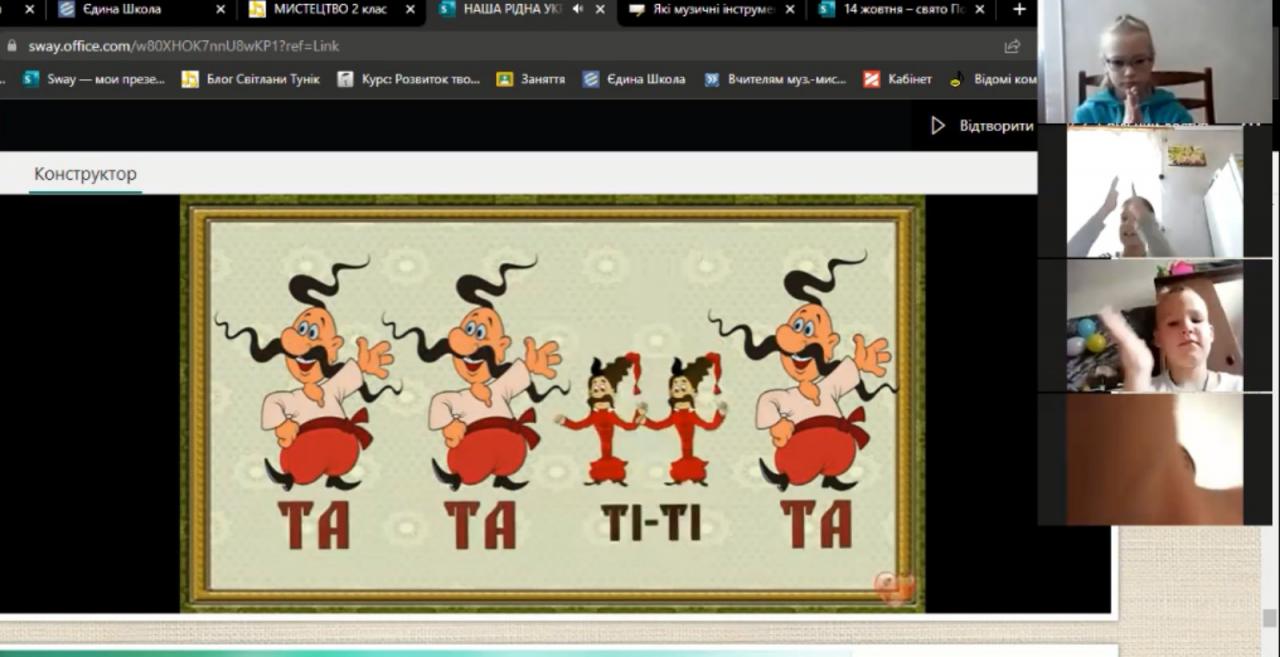Viewport: 1280px width, 657px height.
Task: Click the page's vertical scrollbar thumb
Action: (x=1270, y=617)
